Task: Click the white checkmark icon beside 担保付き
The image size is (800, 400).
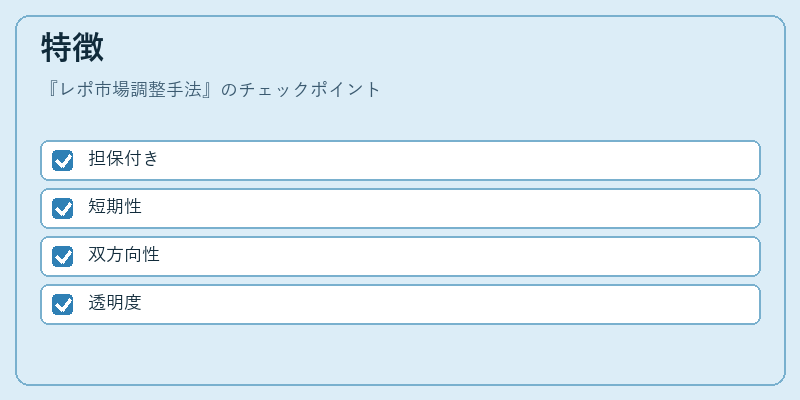Action: pos(63,161)
